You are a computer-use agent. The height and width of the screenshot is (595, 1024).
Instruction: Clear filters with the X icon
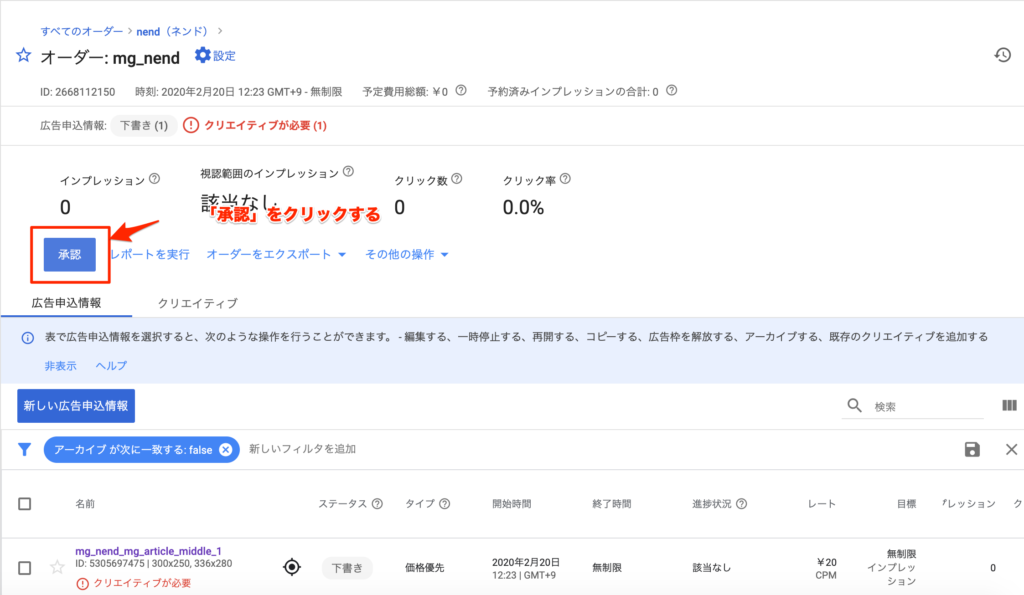[1011, 449]
